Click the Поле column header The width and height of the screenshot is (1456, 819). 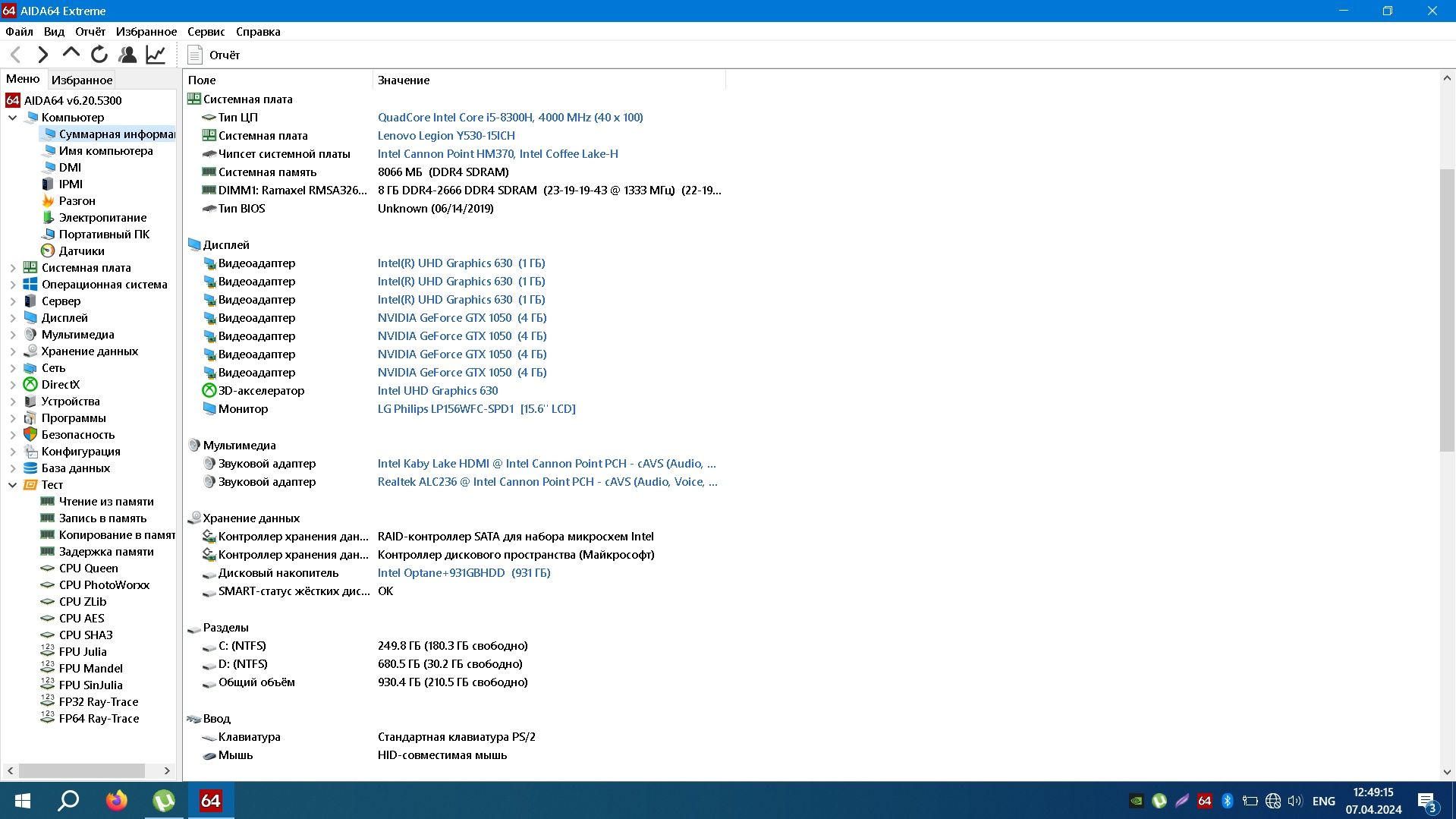tap(278, 80)
